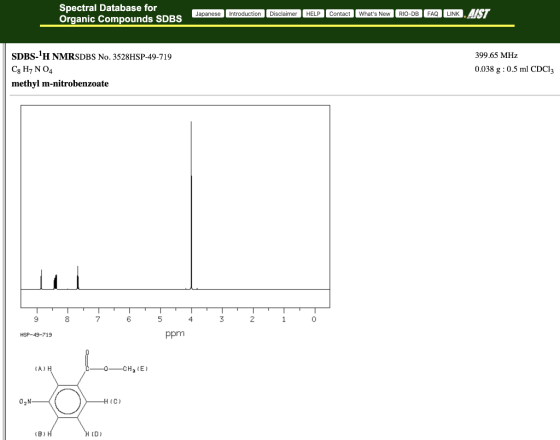Screen dimensions: 560x440
Task: Open the FAQ page
Action: [x=432, y=14]
